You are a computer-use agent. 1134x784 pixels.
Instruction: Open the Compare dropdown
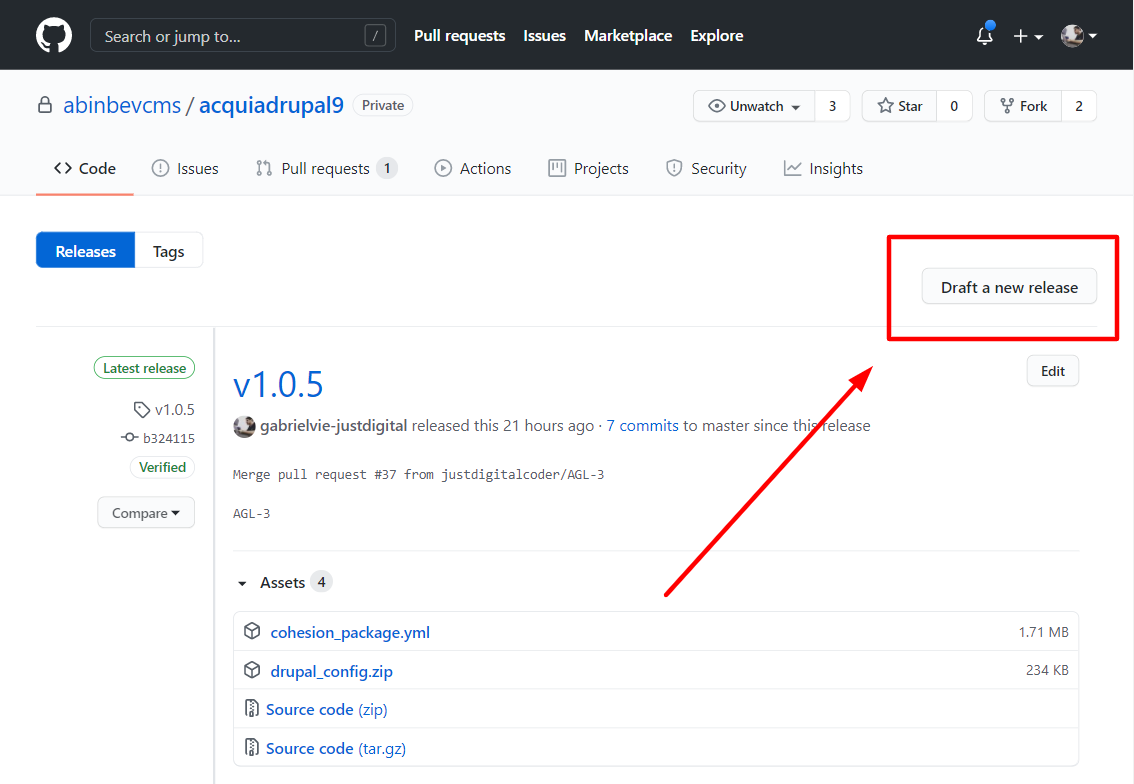[x=146, y=513]
